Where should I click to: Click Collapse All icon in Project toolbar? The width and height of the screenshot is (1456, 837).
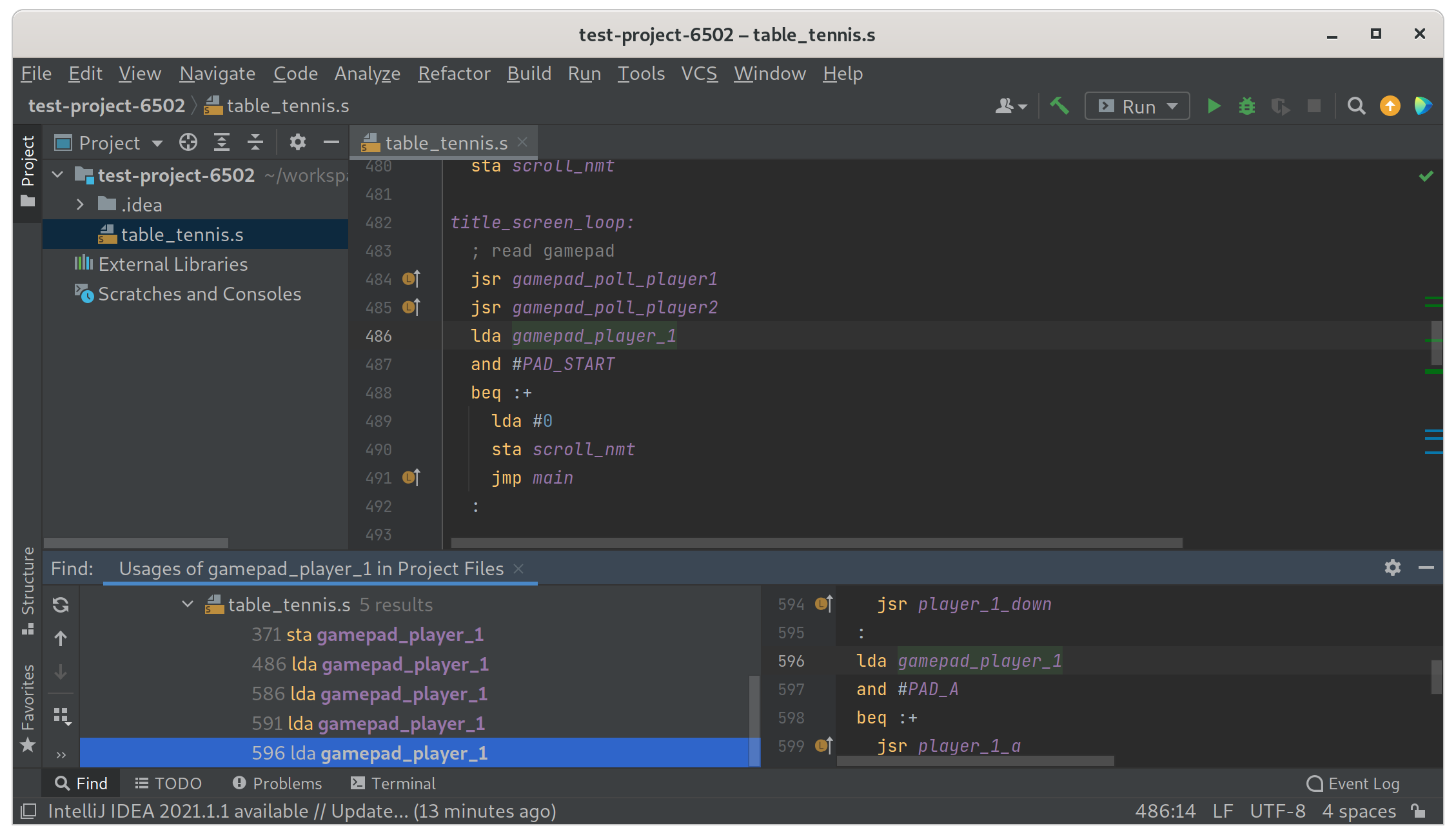pyautogui.click(x=255, y=143)
